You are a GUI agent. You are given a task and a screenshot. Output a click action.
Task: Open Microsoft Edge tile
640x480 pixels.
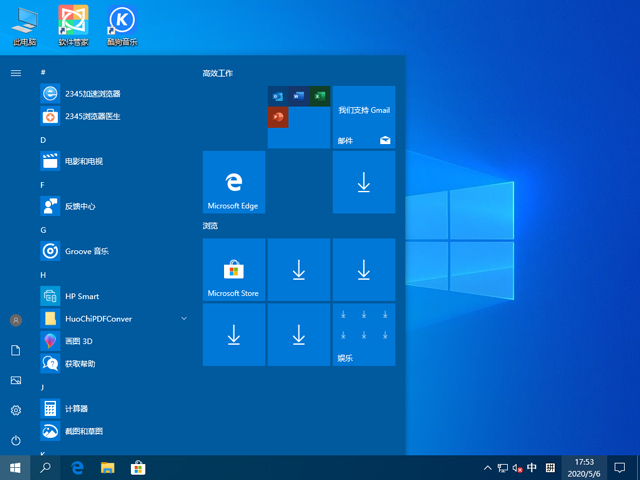234,182
